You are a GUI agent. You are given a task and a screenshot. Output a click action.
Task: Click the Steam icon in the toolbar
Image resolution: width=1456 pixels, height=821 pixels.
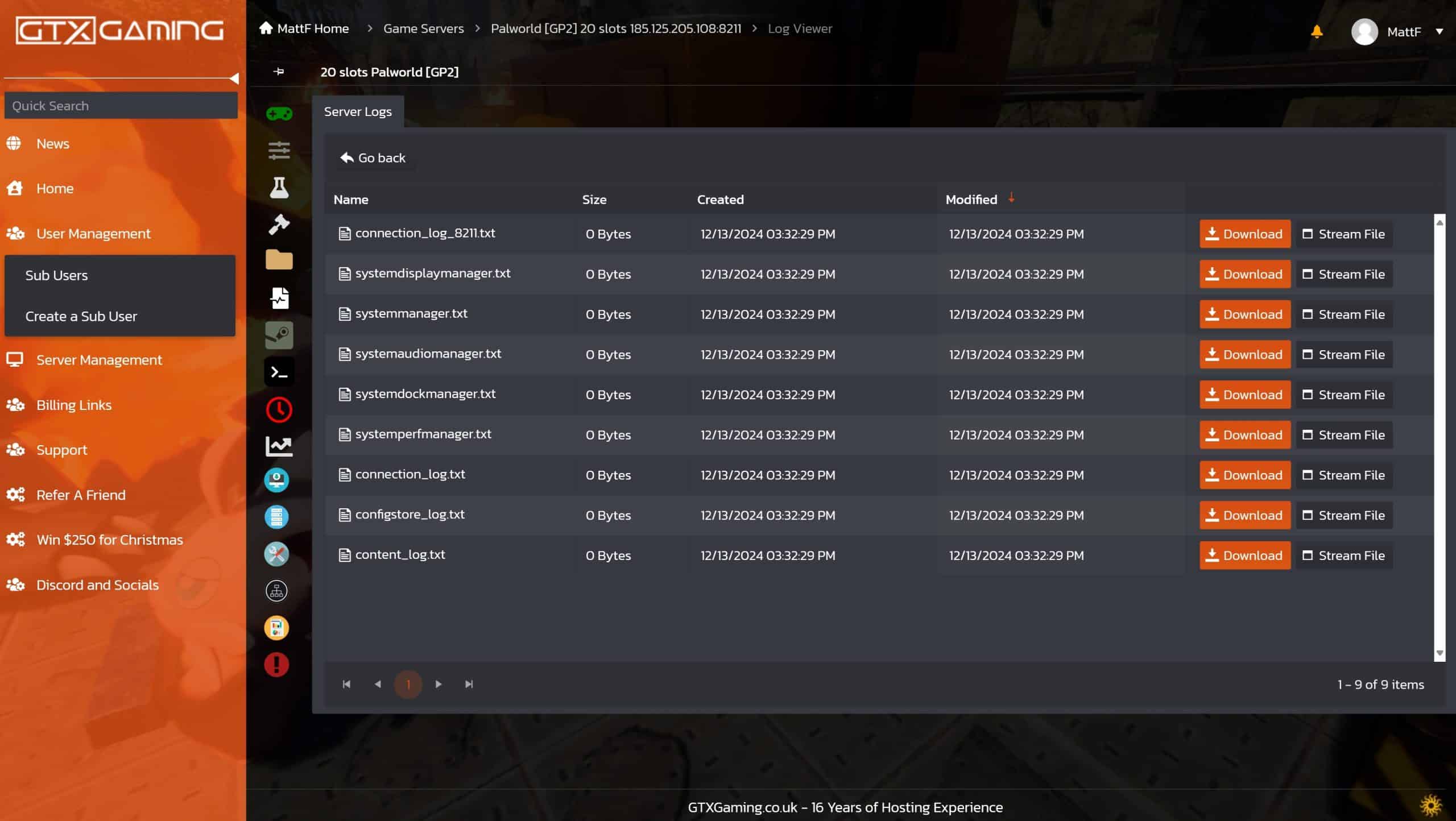279,335
